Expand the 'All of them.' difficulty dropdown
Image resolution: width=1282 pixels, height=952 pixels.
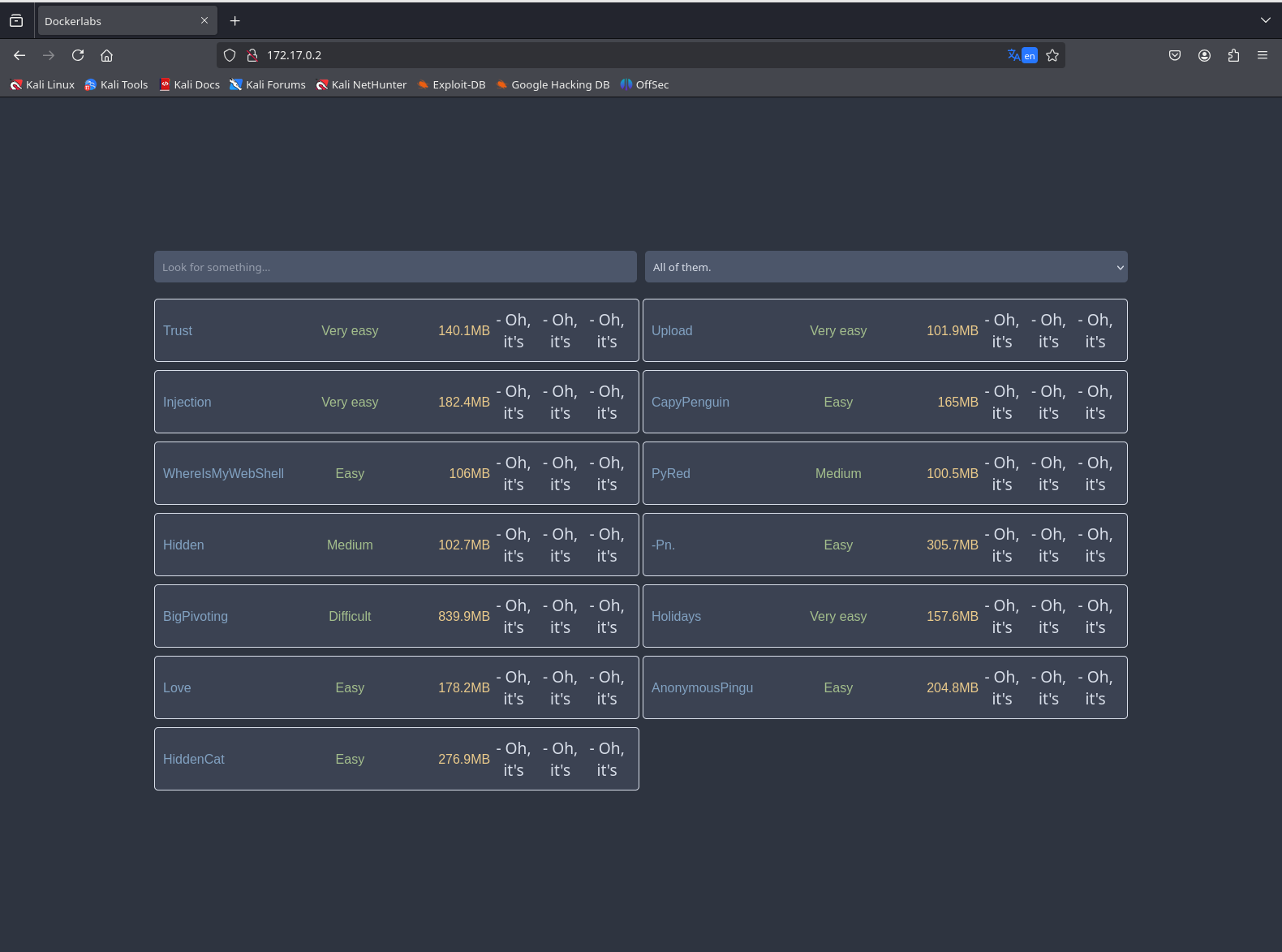885,267
